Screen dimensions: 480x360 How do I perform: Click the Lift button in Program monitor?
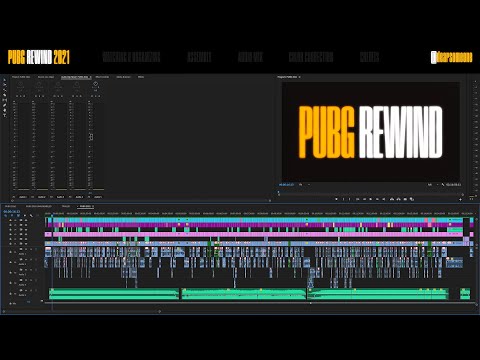tap(392, 199)
